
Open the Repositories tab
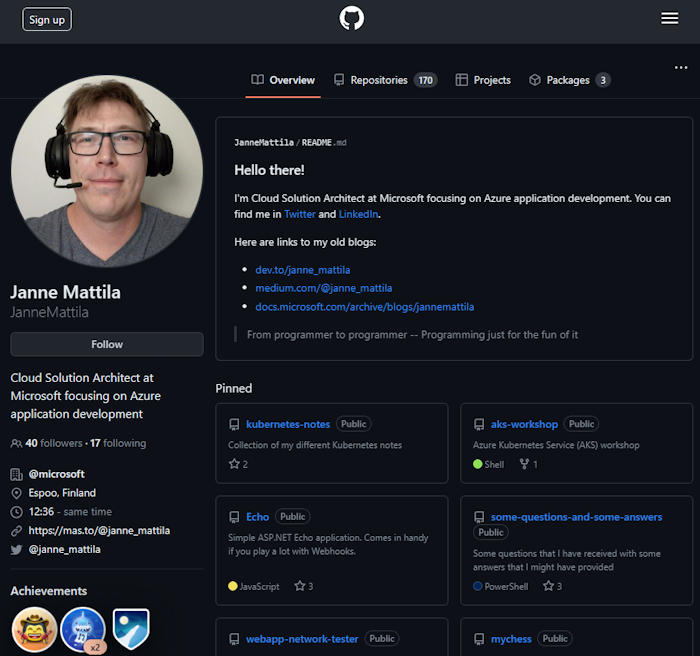click(x=385, y=80)
